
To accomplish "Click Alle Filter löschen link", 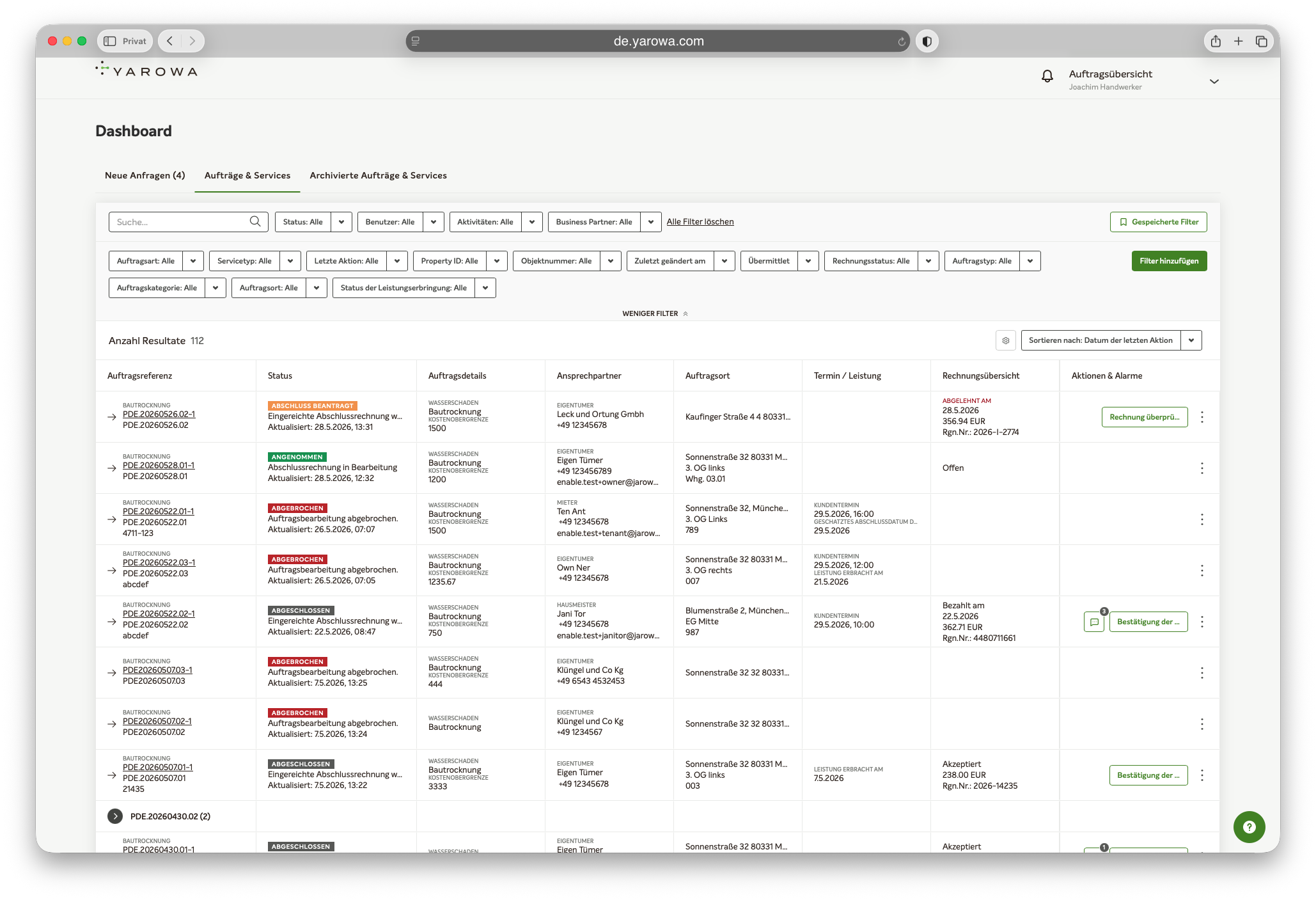I will pos(700,222).
